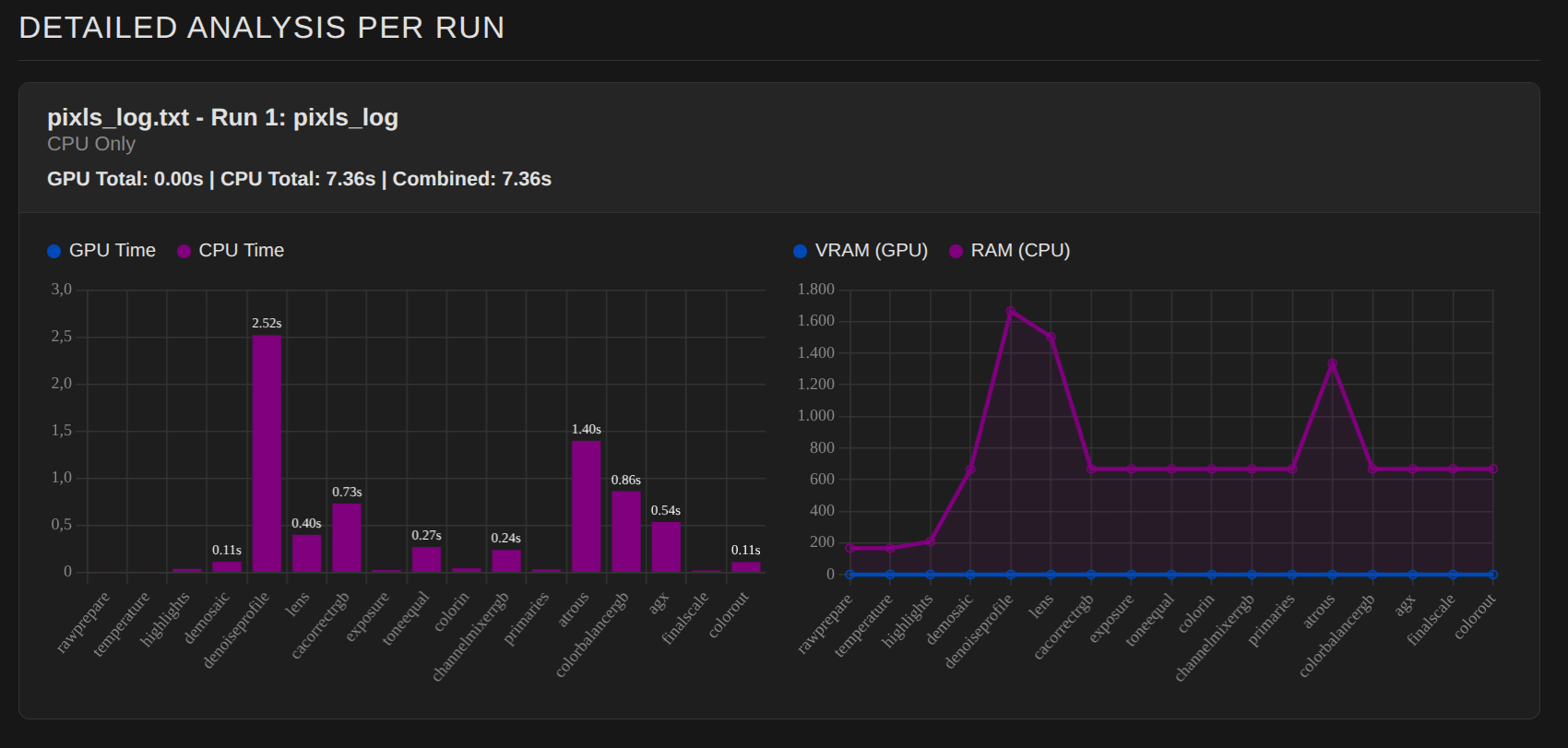Click the RAM peak point at denoiseprofile

[1011, 312]
